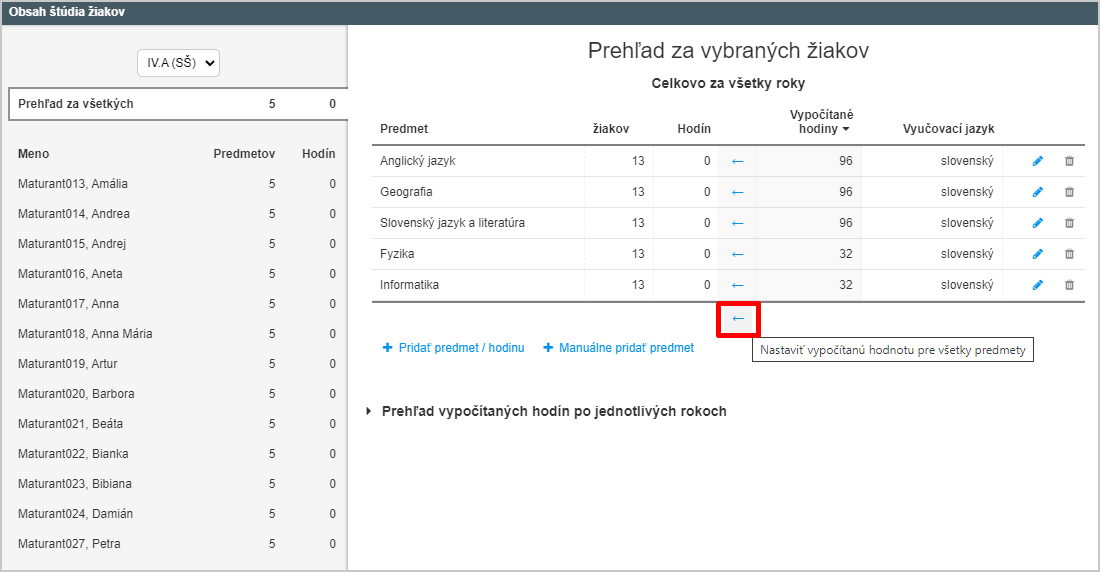Edit Informatika using the pencil icon
1100x572 pixels.
[x=1038, y=284]
